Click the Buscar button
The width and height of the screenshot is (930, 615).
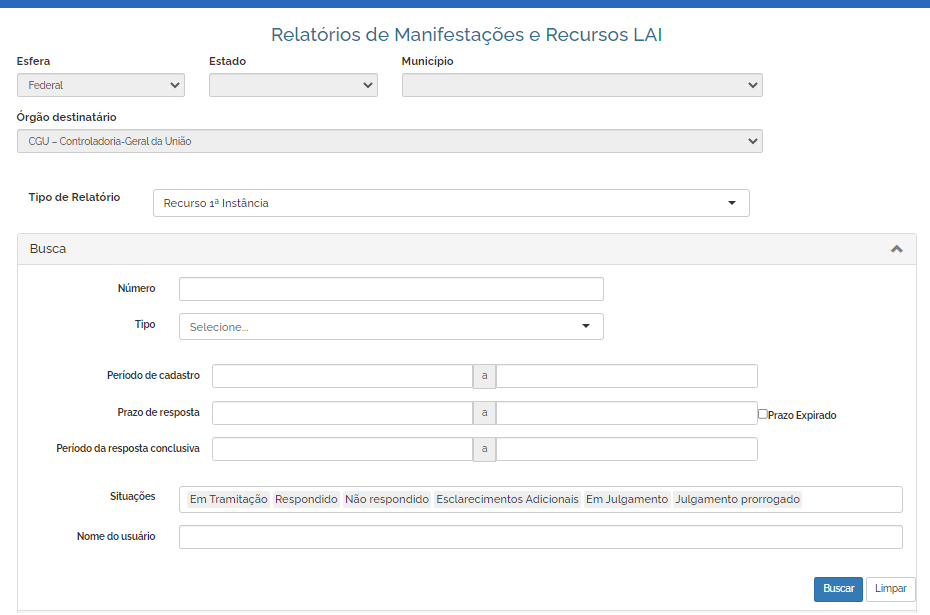[x=838, y=589]
